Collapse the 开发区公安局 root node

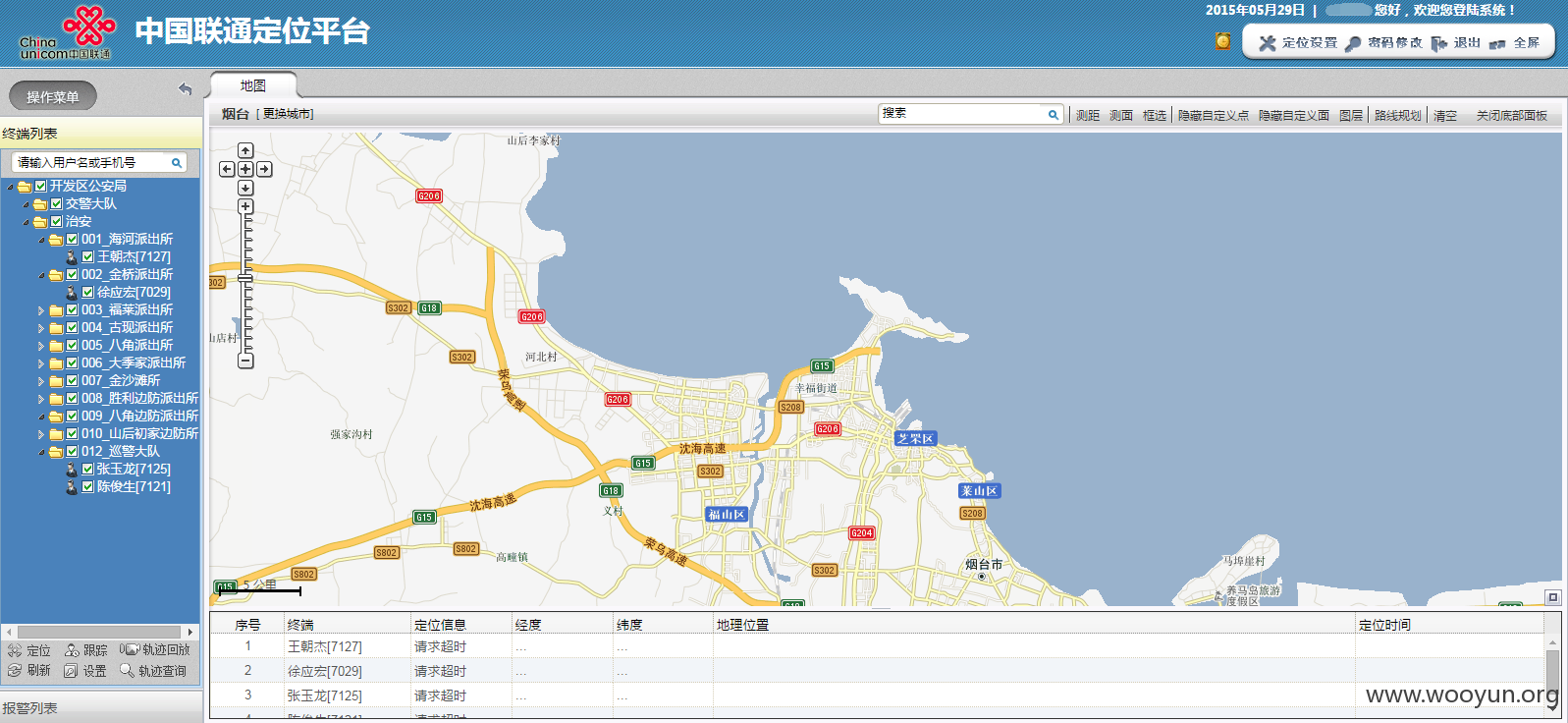(10, 187)
